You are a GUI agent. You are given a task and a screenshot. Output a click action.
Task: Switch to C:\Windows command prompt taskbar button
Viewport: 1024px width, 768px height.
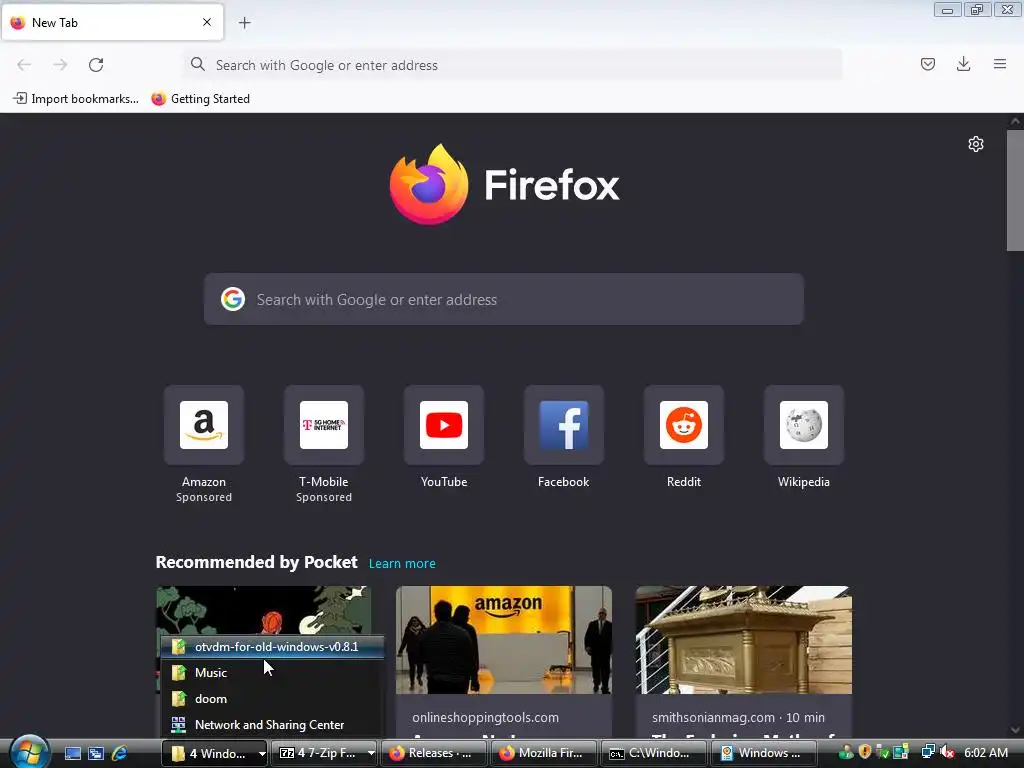653,753
